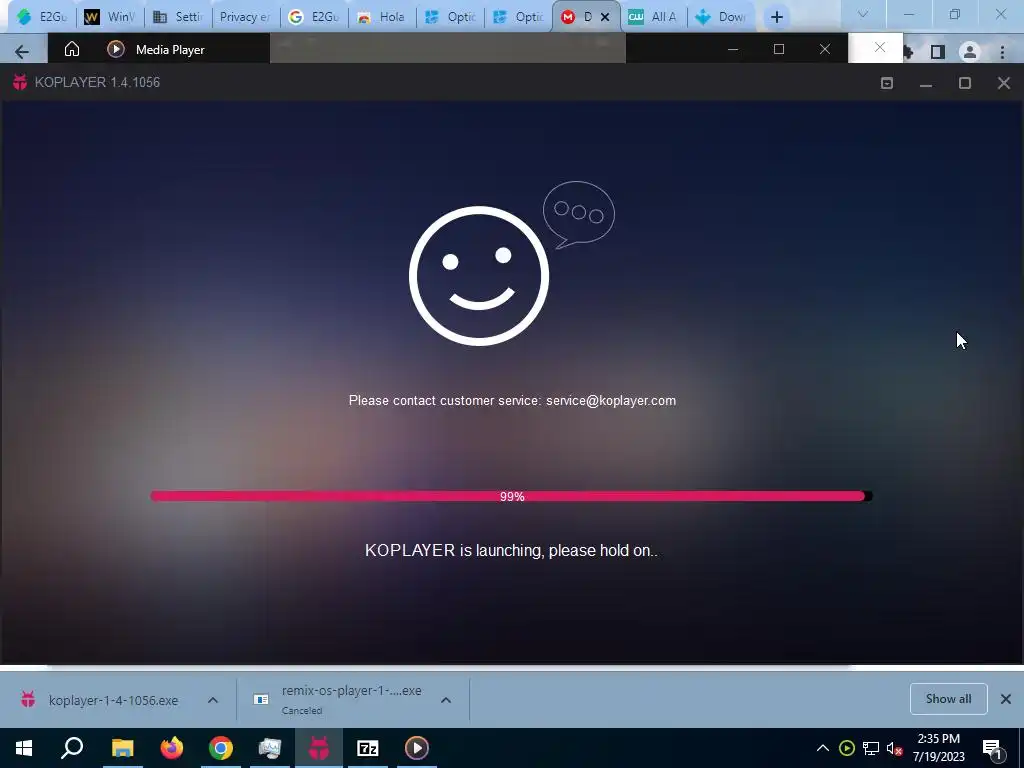This screenshot has height=768, width=1024.
Task: Close the Media Player window
Action: [825, 49]
